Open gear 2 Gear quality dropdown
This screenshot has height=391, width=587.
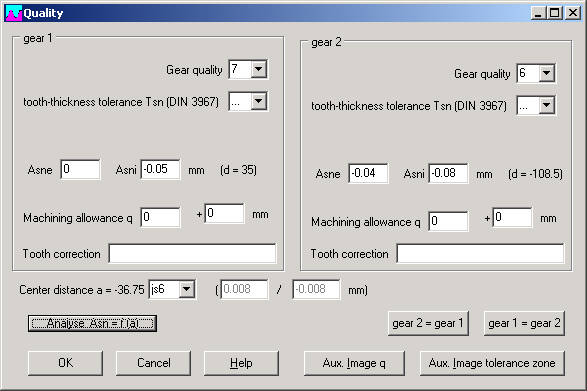coord(547,73)
